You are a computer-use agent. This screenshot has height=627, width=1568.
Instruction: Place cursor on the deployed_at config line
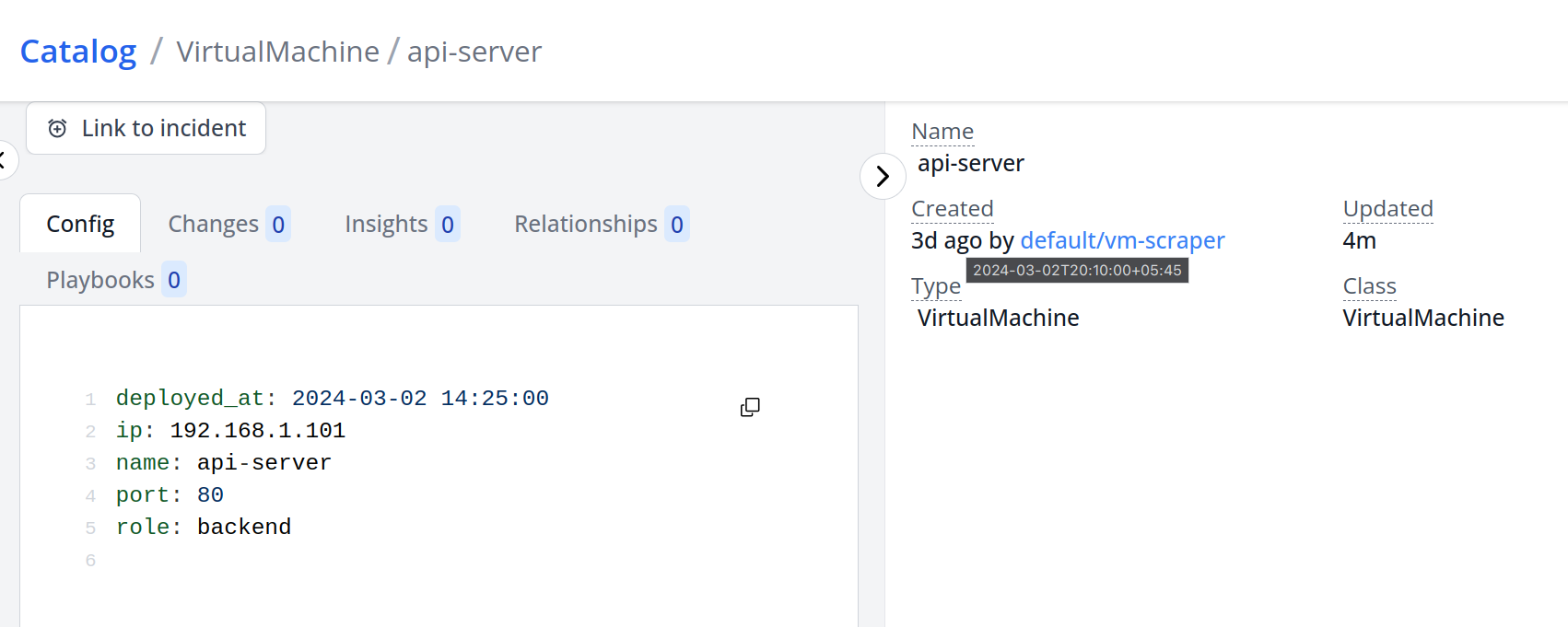(x=332, y=399)
